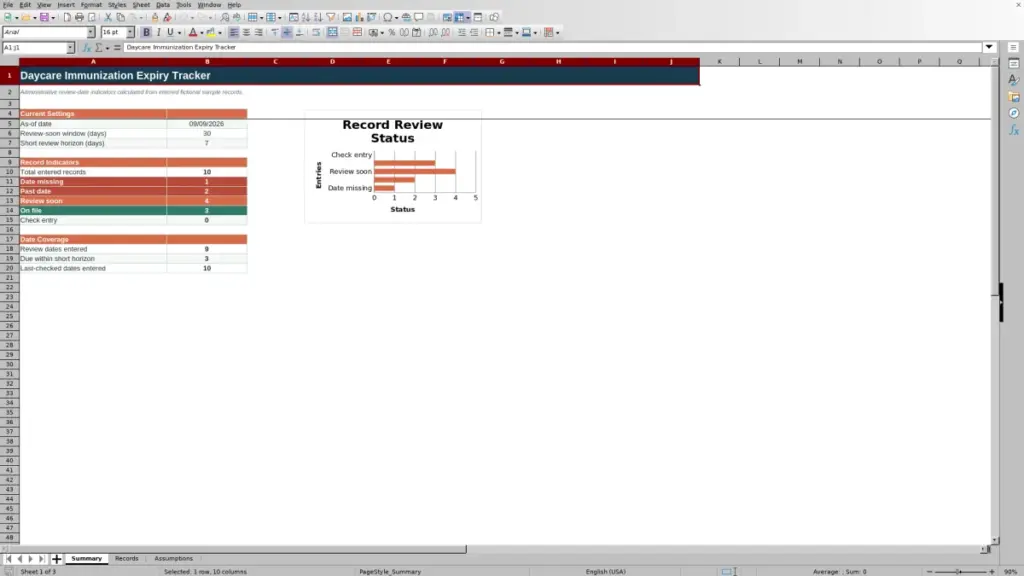This screenshot has width=1024, height=576.
Task: Switch to the Records sheet tab
Action: coord(127,558)
